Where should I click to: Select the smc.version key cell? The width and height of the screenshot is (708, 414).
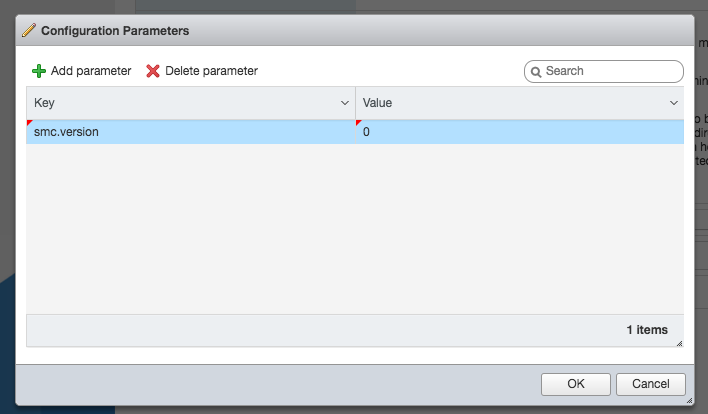(x=191, y=132)
